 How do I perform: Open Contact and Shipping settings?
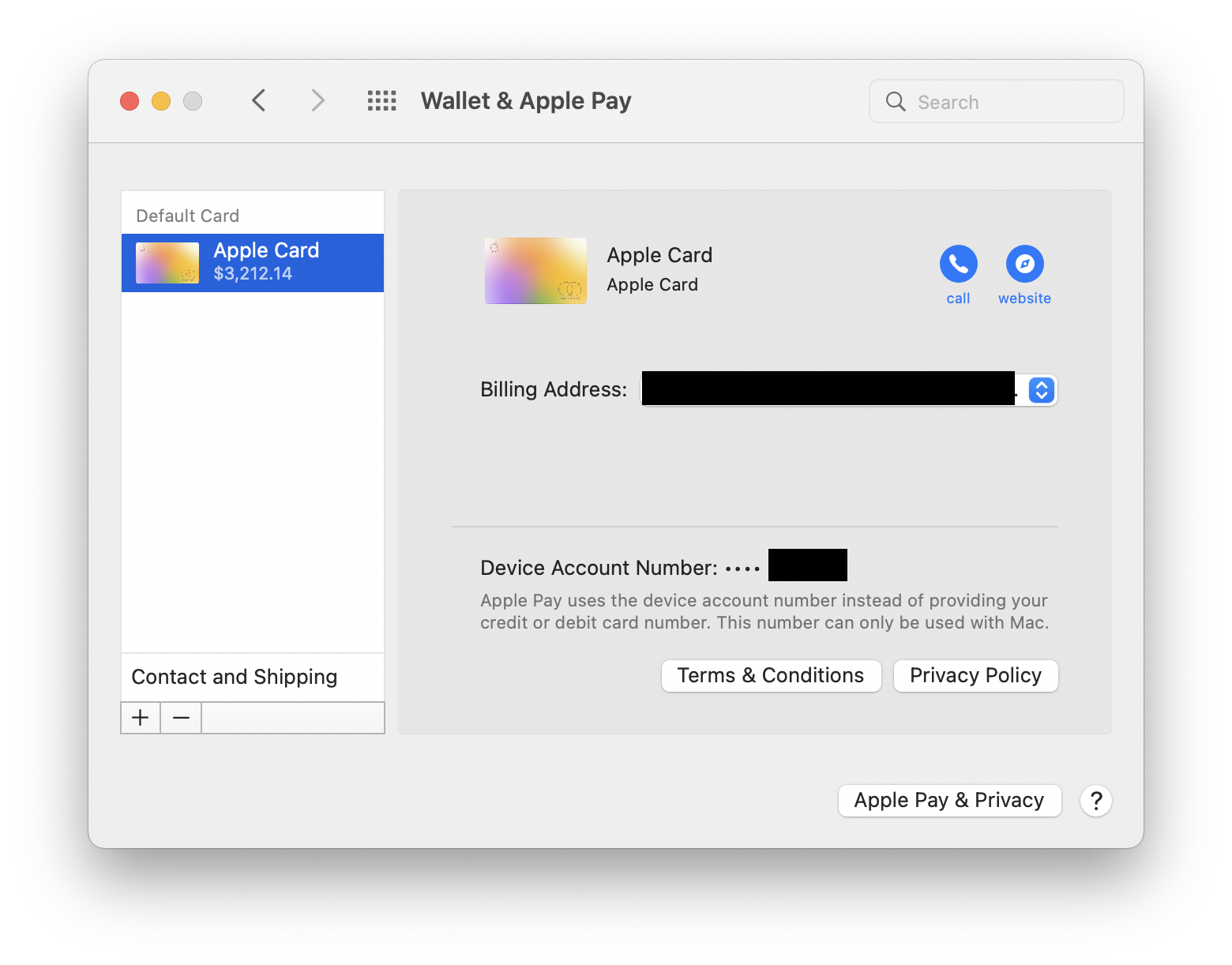tap(253, 677)
